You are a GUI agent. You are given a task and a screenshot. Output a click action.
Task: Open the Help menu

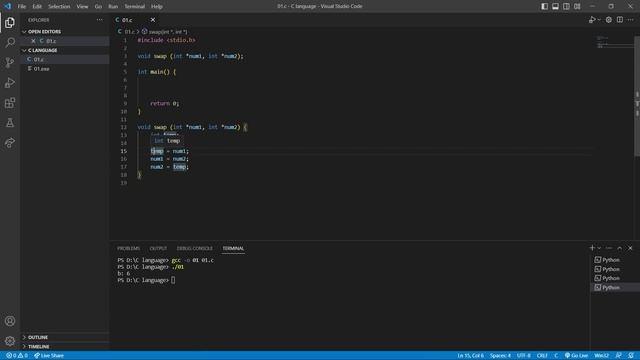(x=157, y=6)
